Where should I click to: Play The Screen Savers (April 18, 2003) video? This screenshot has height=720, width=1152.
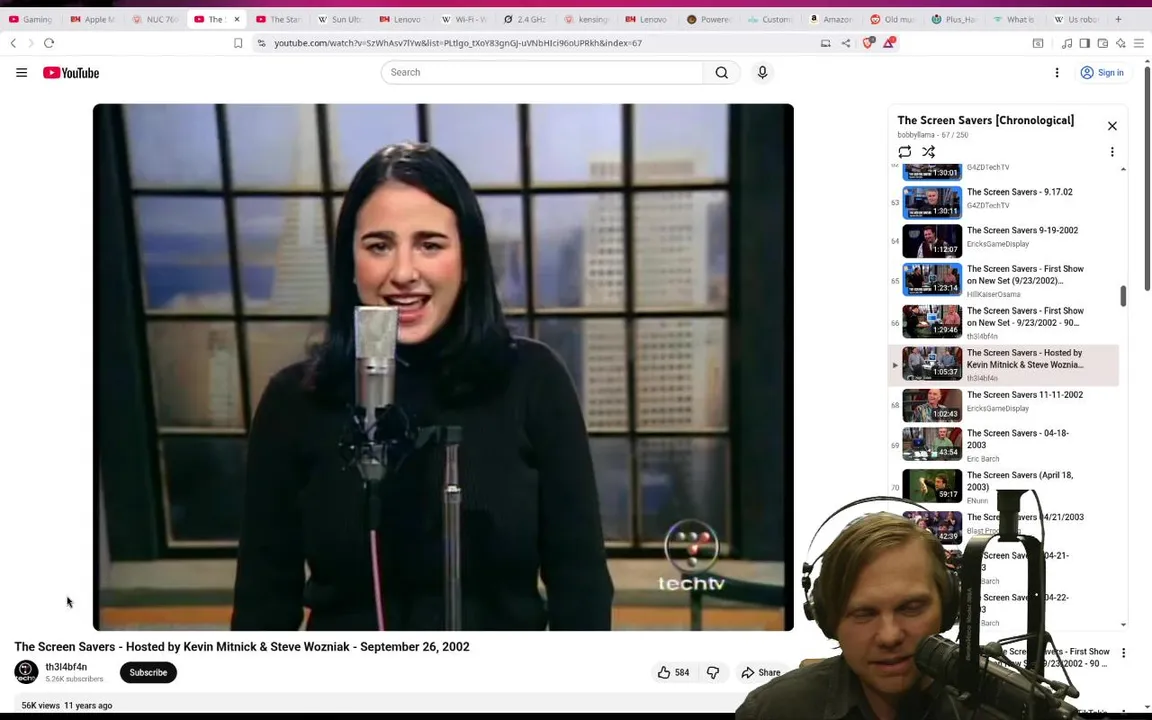(x=1005, y=486)
